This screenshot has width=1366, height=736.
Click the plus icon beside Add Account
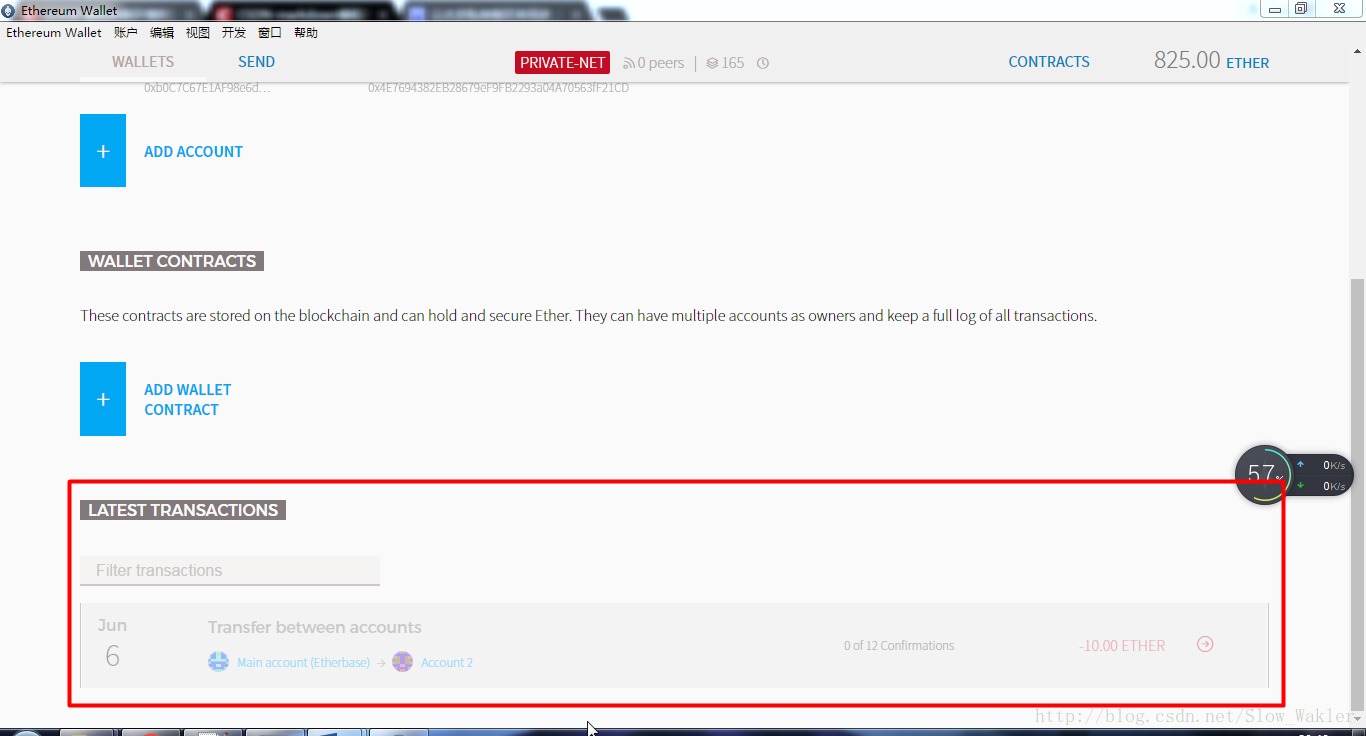pos(103,151)
